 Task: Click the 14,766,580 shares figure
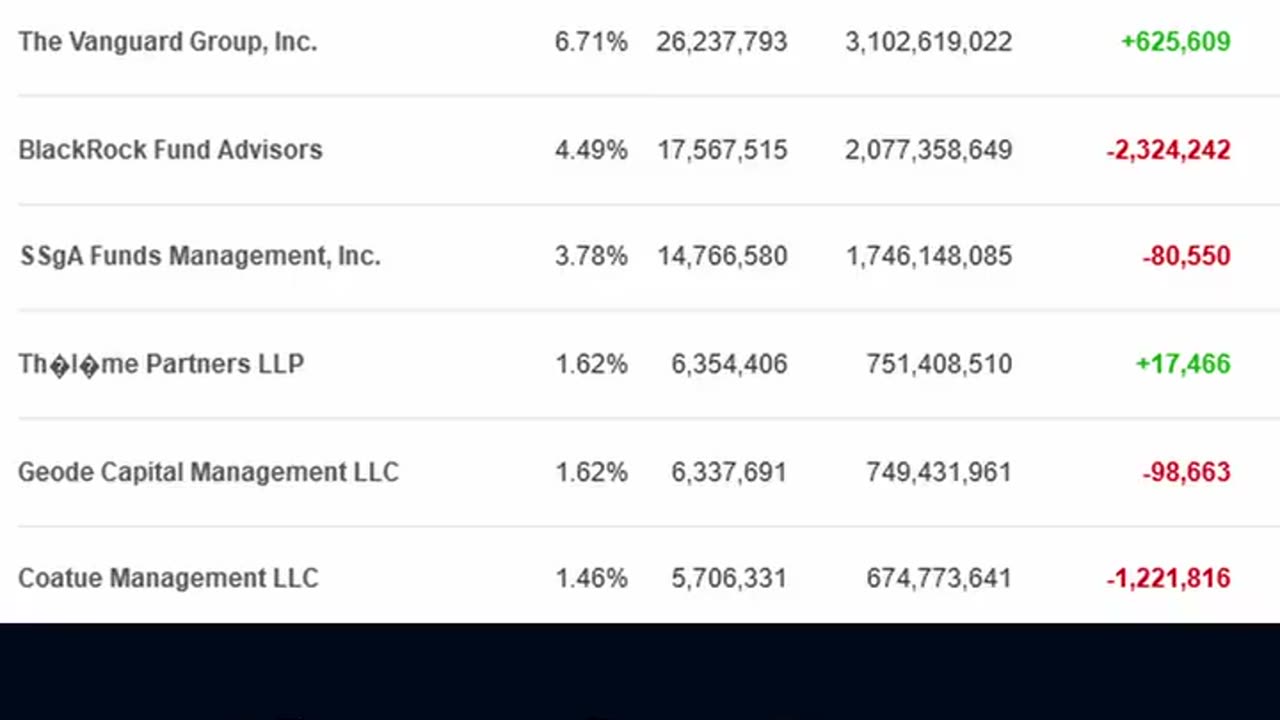pyautogui.click(x=722, y=256)
